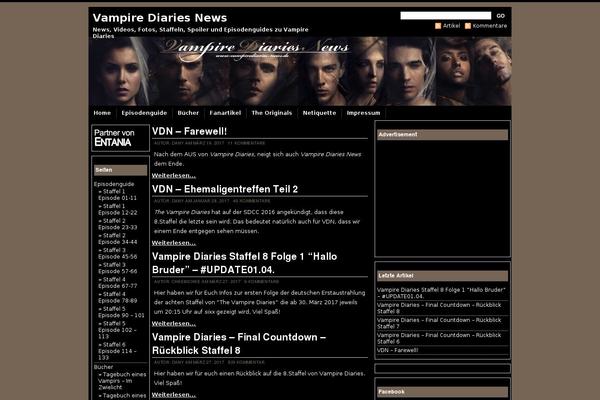The height and width of the screenshot is (400, 600).
Task: Open VDN – Ehemaligentreffen Teil 2 headline
Action: [x=225, y=189]
